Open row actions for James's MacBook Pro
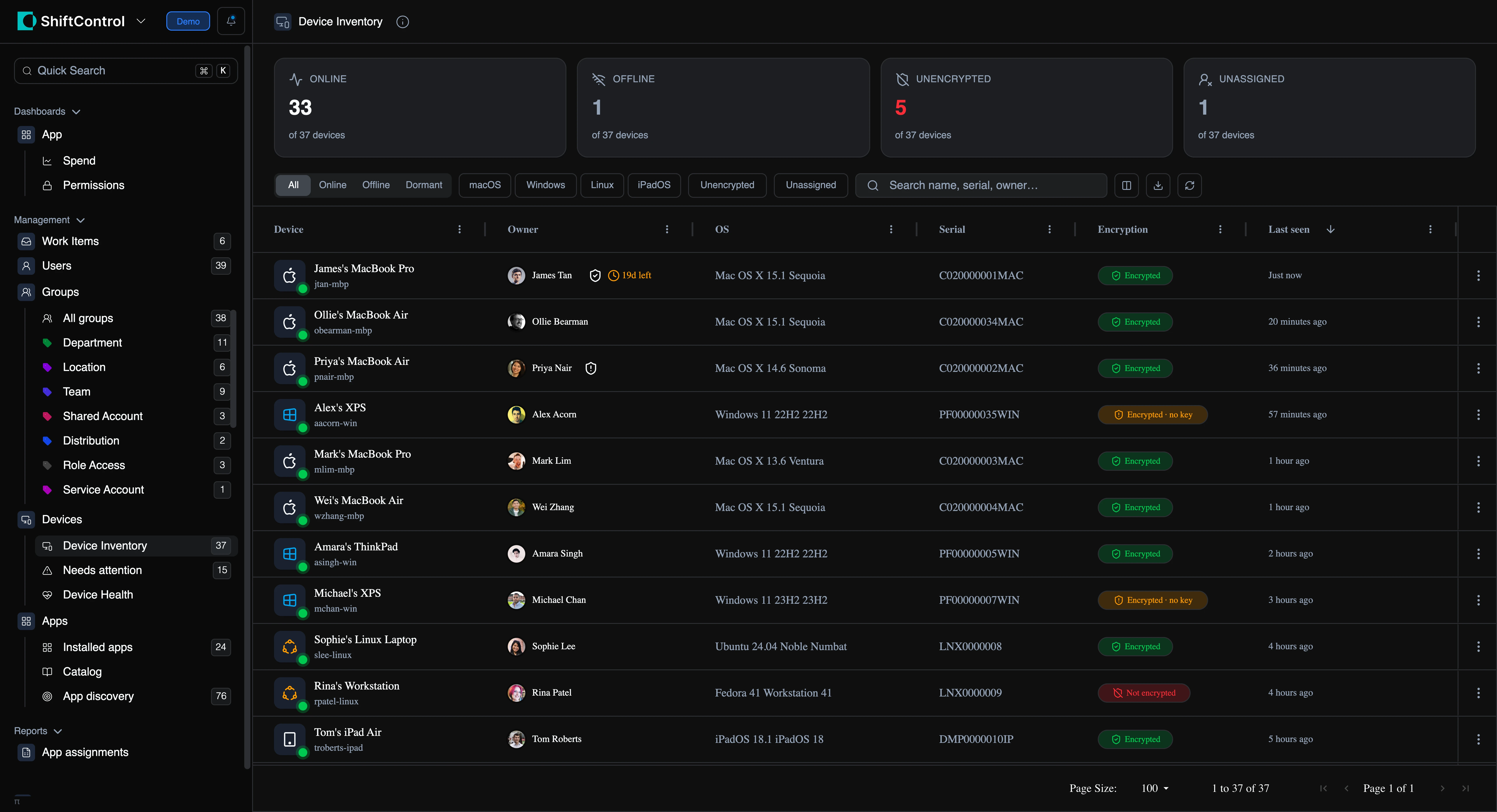 (1478, 275)
